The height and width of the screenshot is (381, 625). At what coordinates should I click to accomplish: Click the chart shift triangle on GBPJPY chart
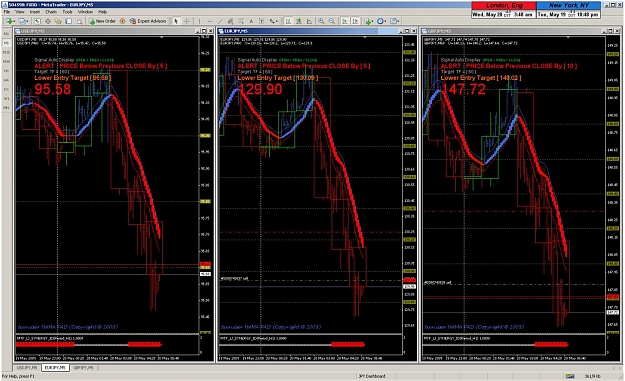pos(568,37)
